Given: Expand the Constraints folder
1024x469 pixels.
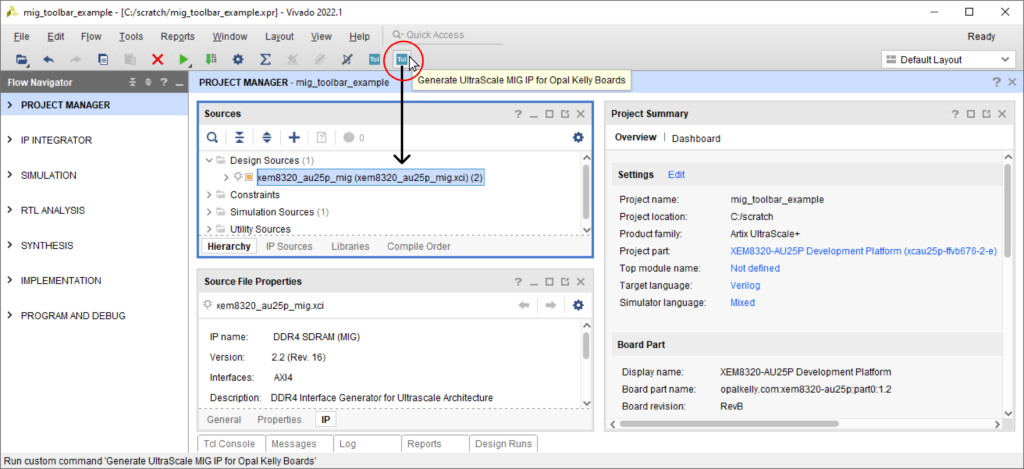Looking at the screenshot, I should click(x=209, y=195).
